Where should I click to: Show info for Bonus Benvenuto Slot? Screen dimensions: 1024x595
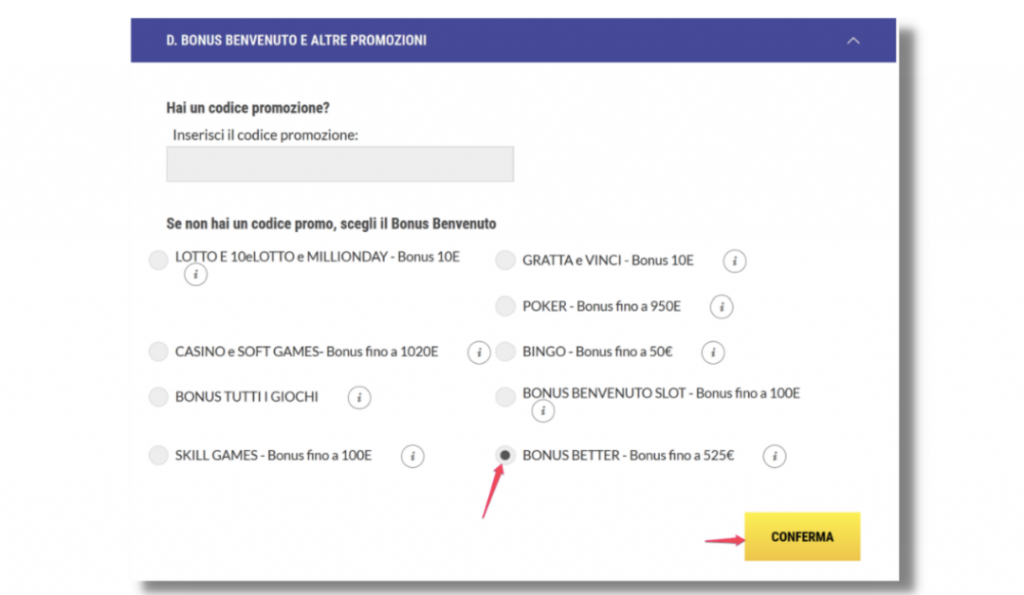(543, 411)
